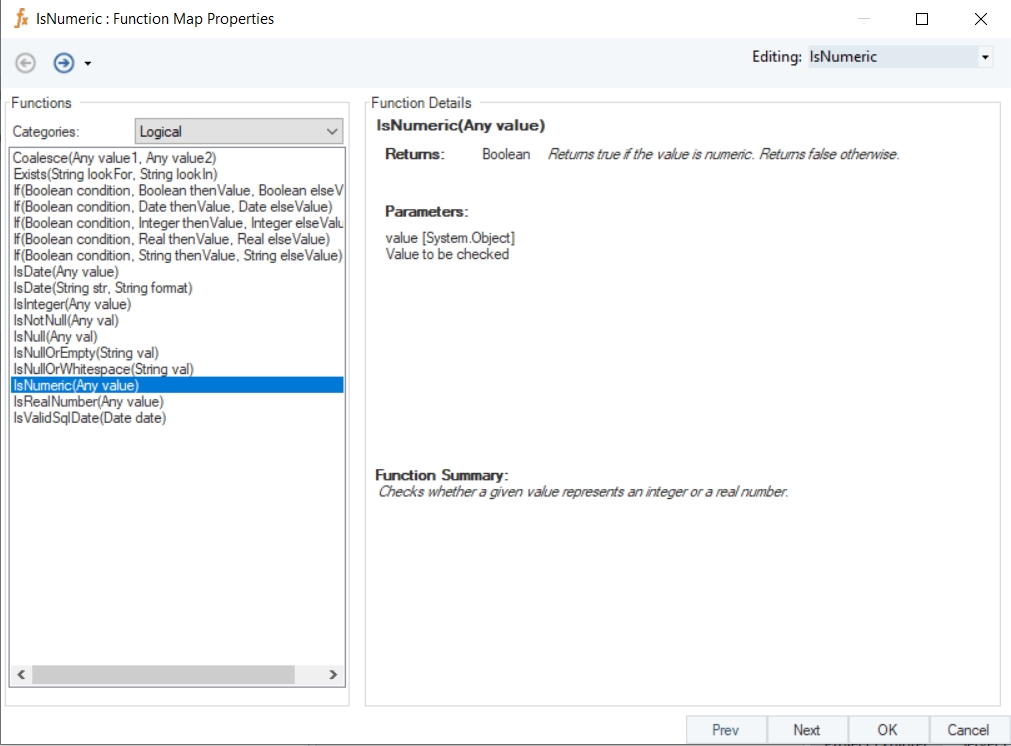
Task: Choose IsRealNumber(Any value) function
Action: [88, 402]
